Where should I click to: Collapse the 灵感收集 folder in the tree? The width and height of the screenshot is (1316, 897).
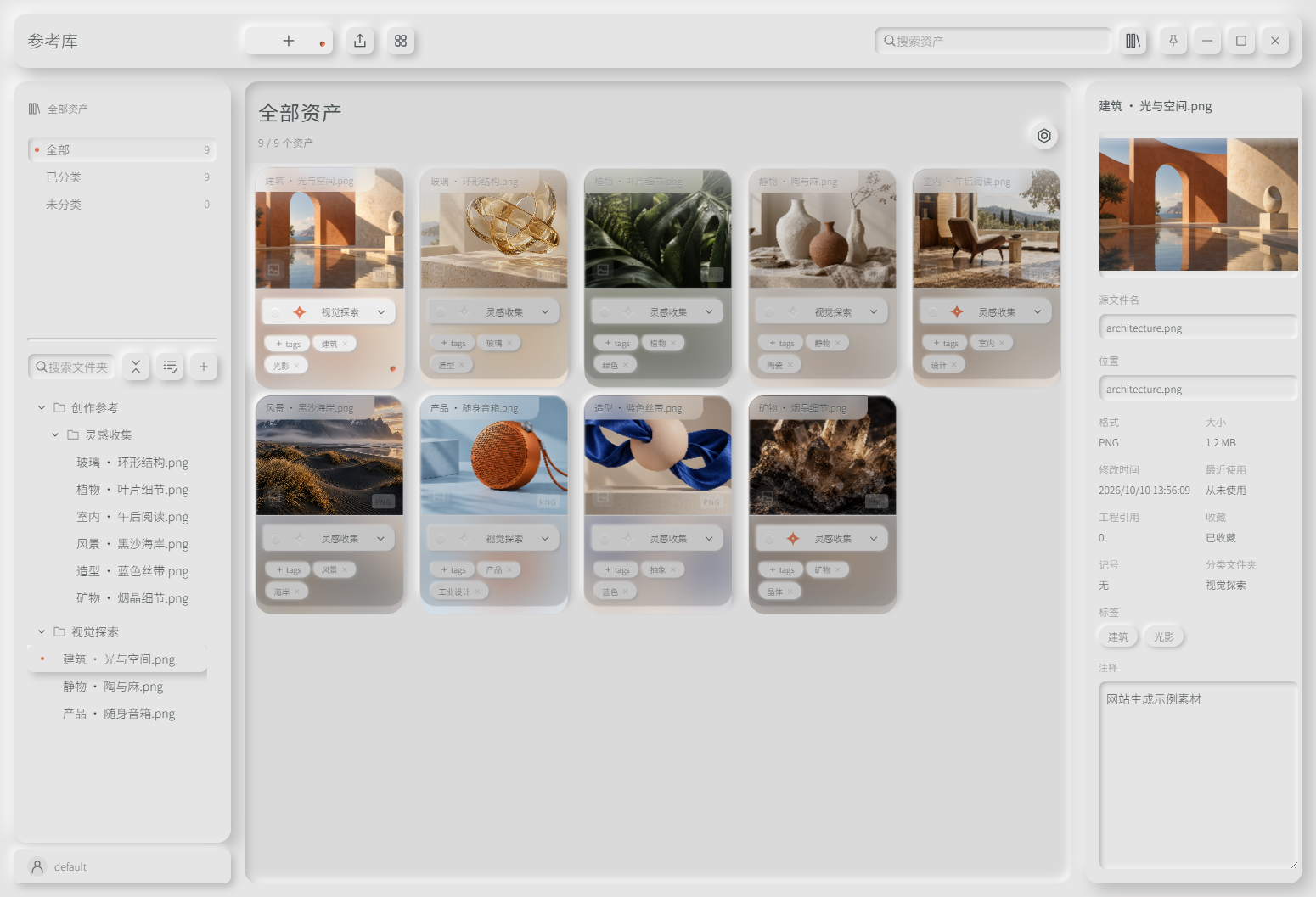pyautogui.click(x=55, y=435)
